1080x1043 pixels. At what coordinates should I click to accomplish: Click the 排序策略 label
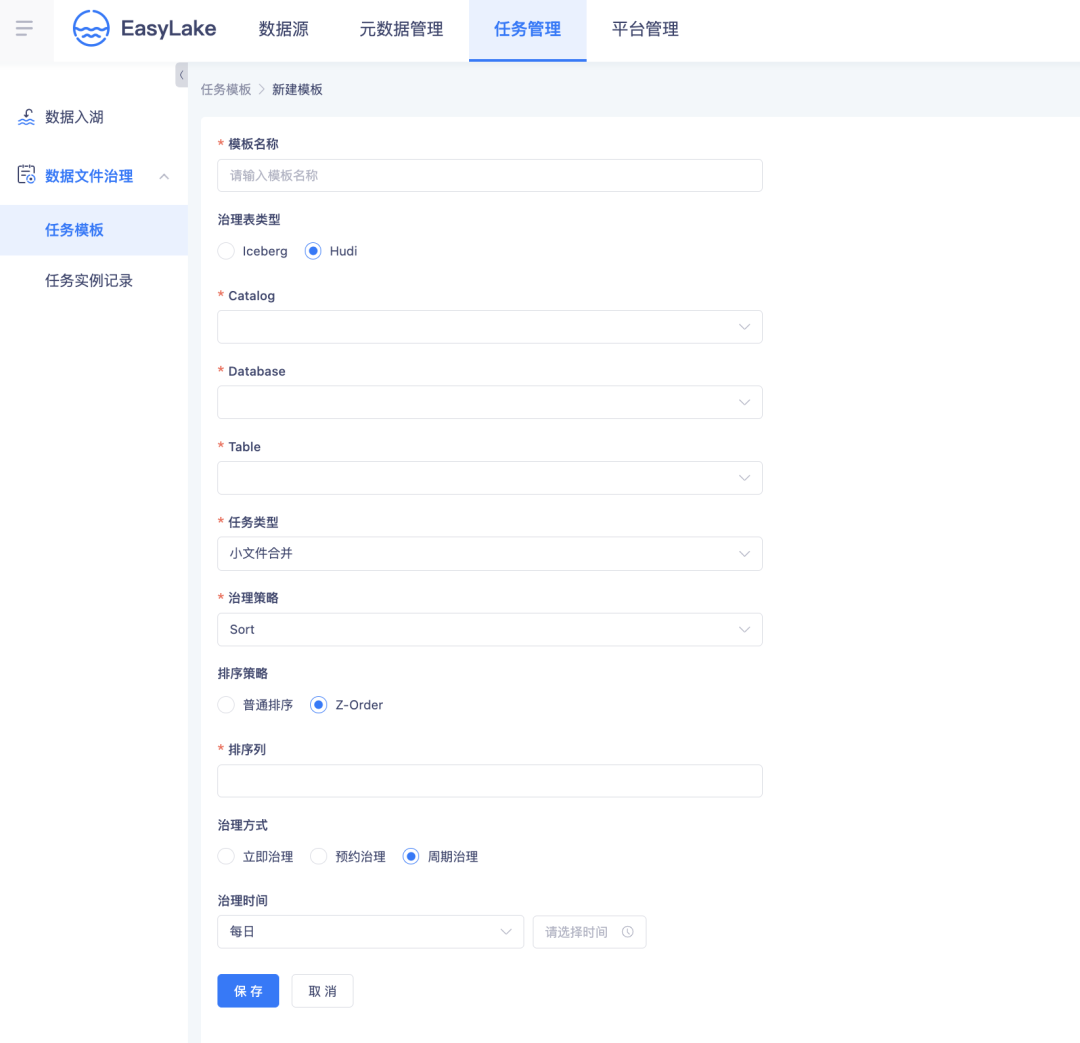click(x=242, y=673)
